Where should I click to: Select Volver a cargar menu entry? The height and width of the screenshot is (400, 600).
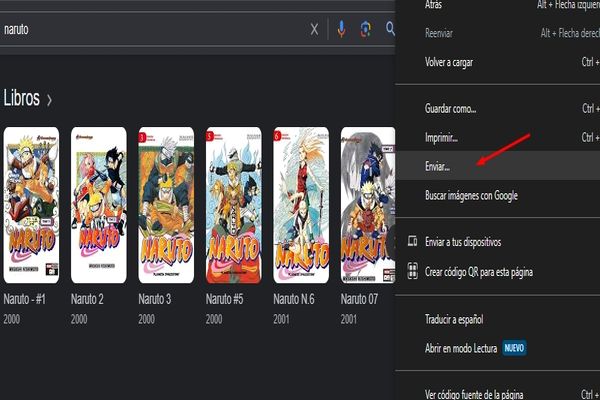coord(497,62)
